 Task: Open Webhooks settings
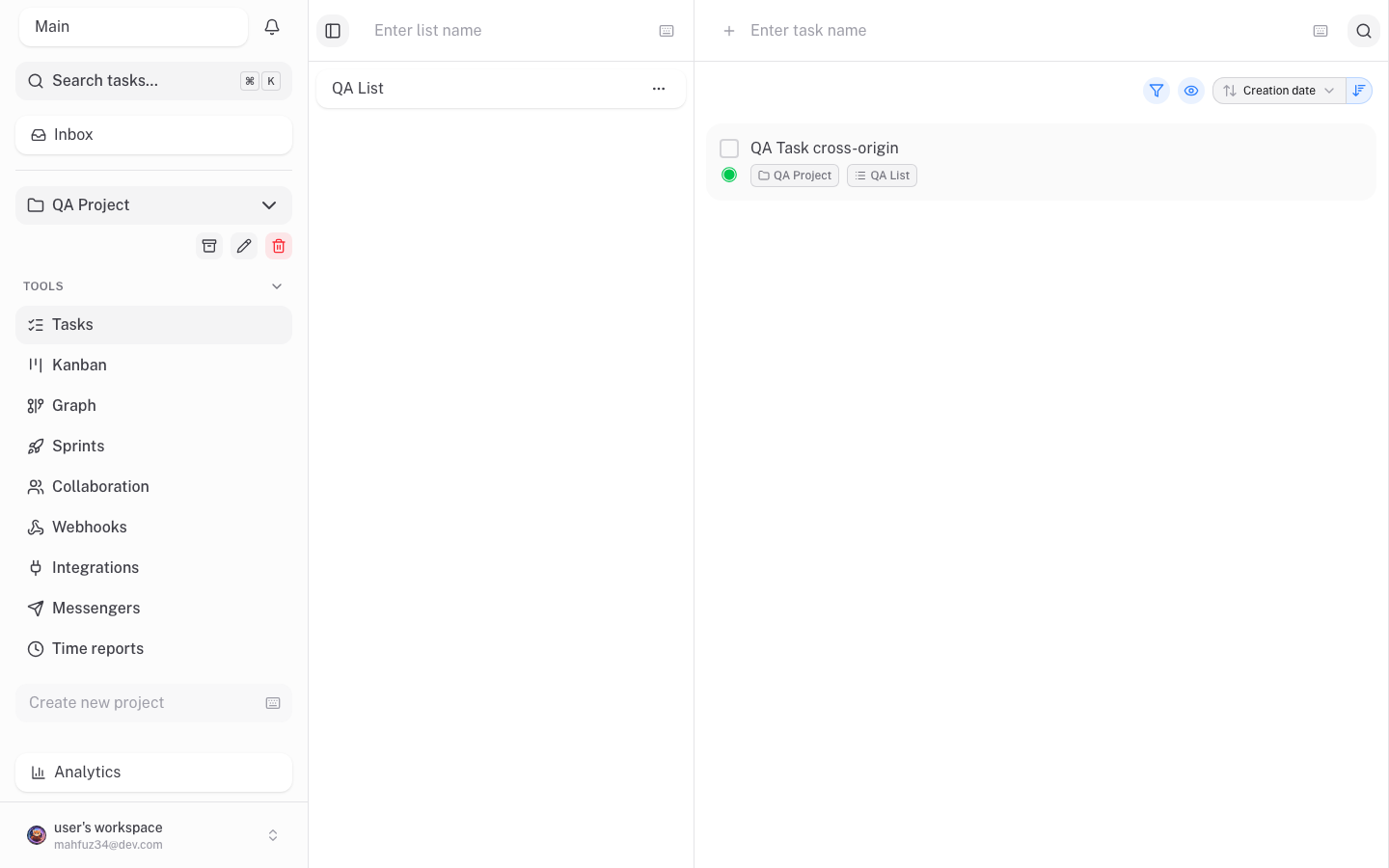[153, 528]
